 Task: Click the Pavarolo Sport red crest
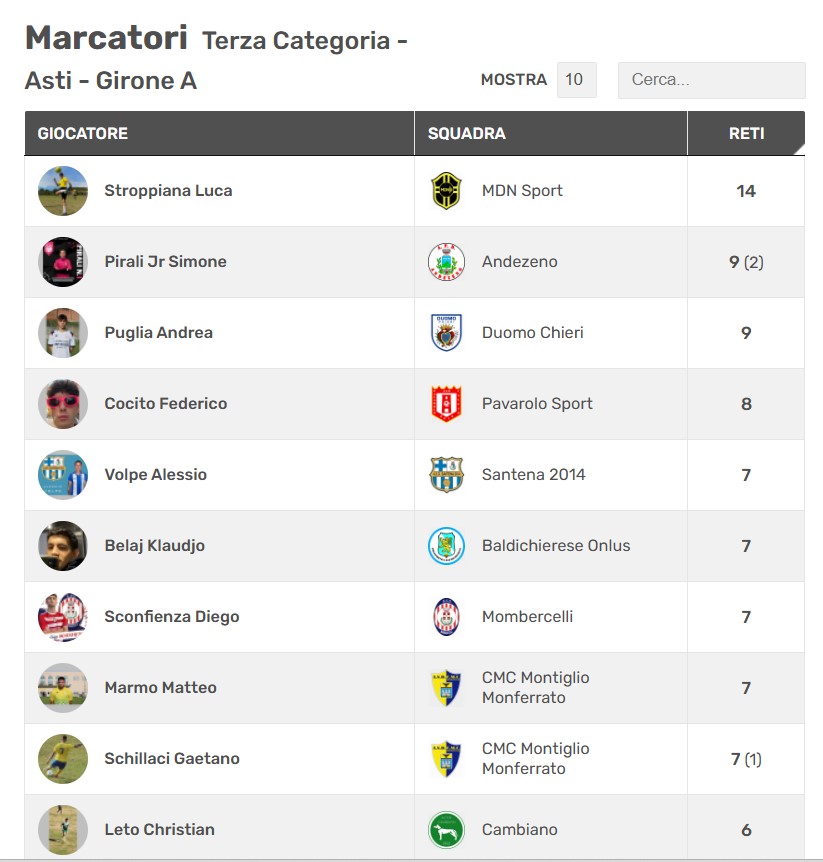tap(446, 404)
